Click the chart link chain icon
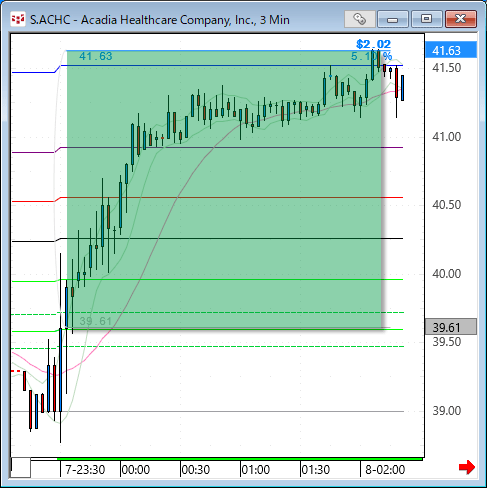 [x=360, y=19]
